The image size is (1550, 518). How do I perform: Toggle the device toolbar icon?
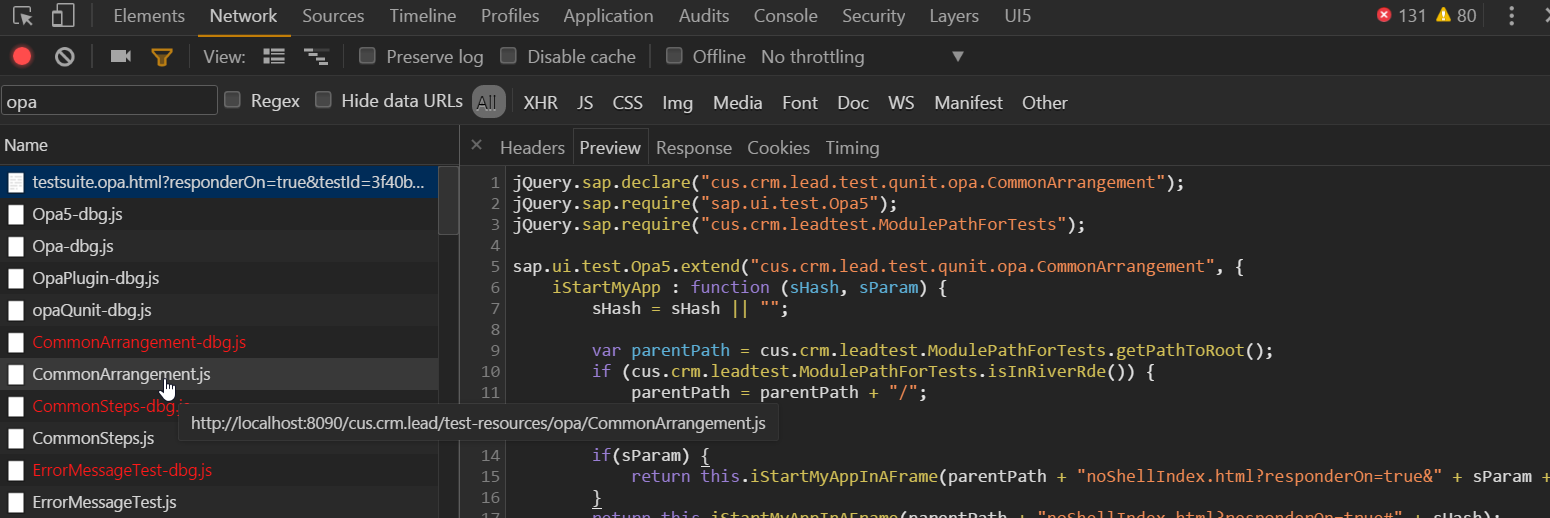[x=63, y=16]
